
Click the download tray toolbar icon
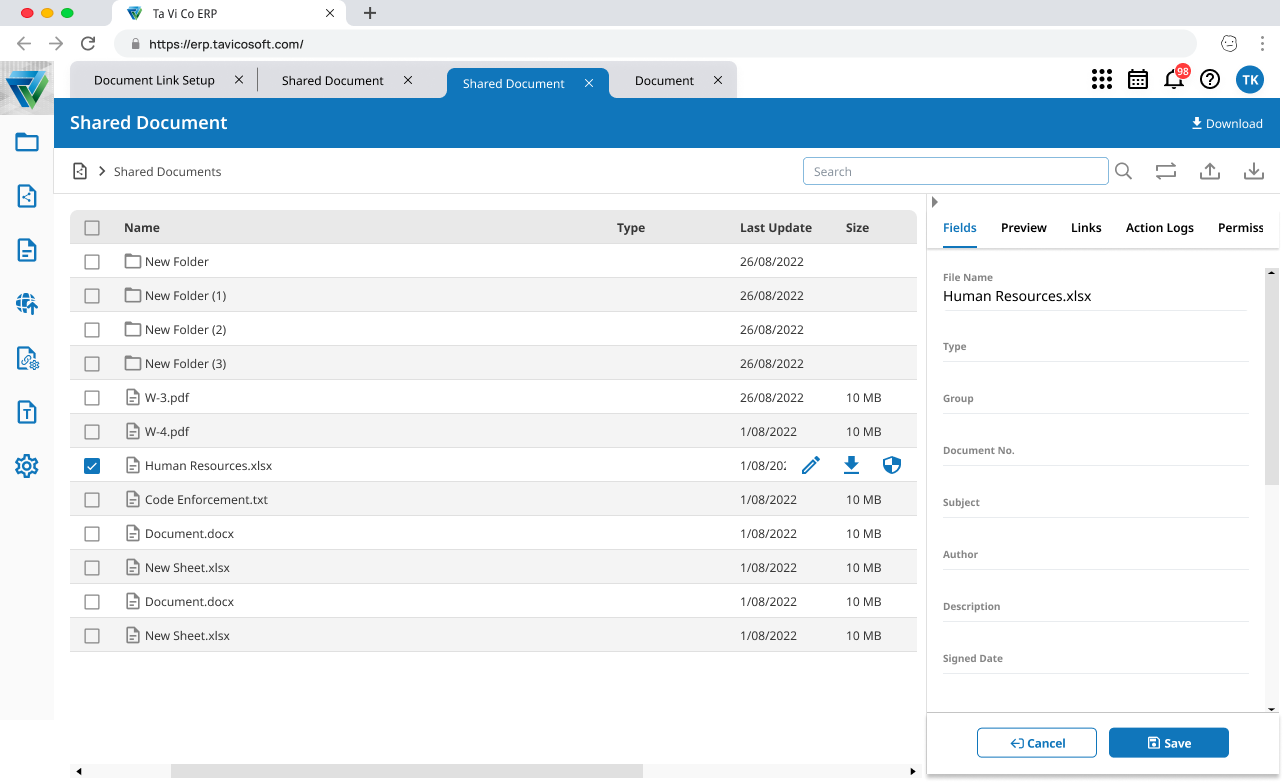[1254, 171]
